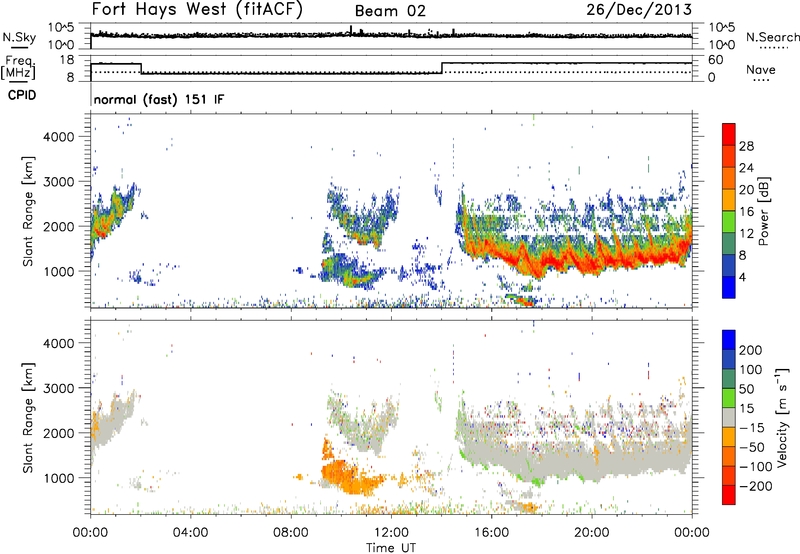
Task: Click the '-200' velocity scale value
Action: tap(756, 486)
